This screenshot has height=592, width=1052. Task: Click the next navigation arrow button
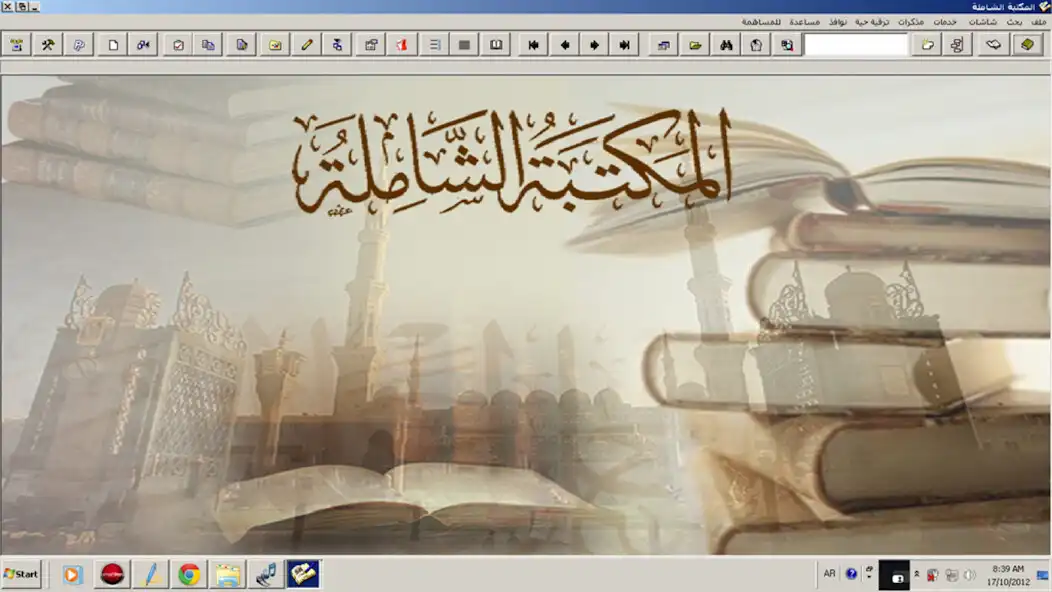(594, 44)
